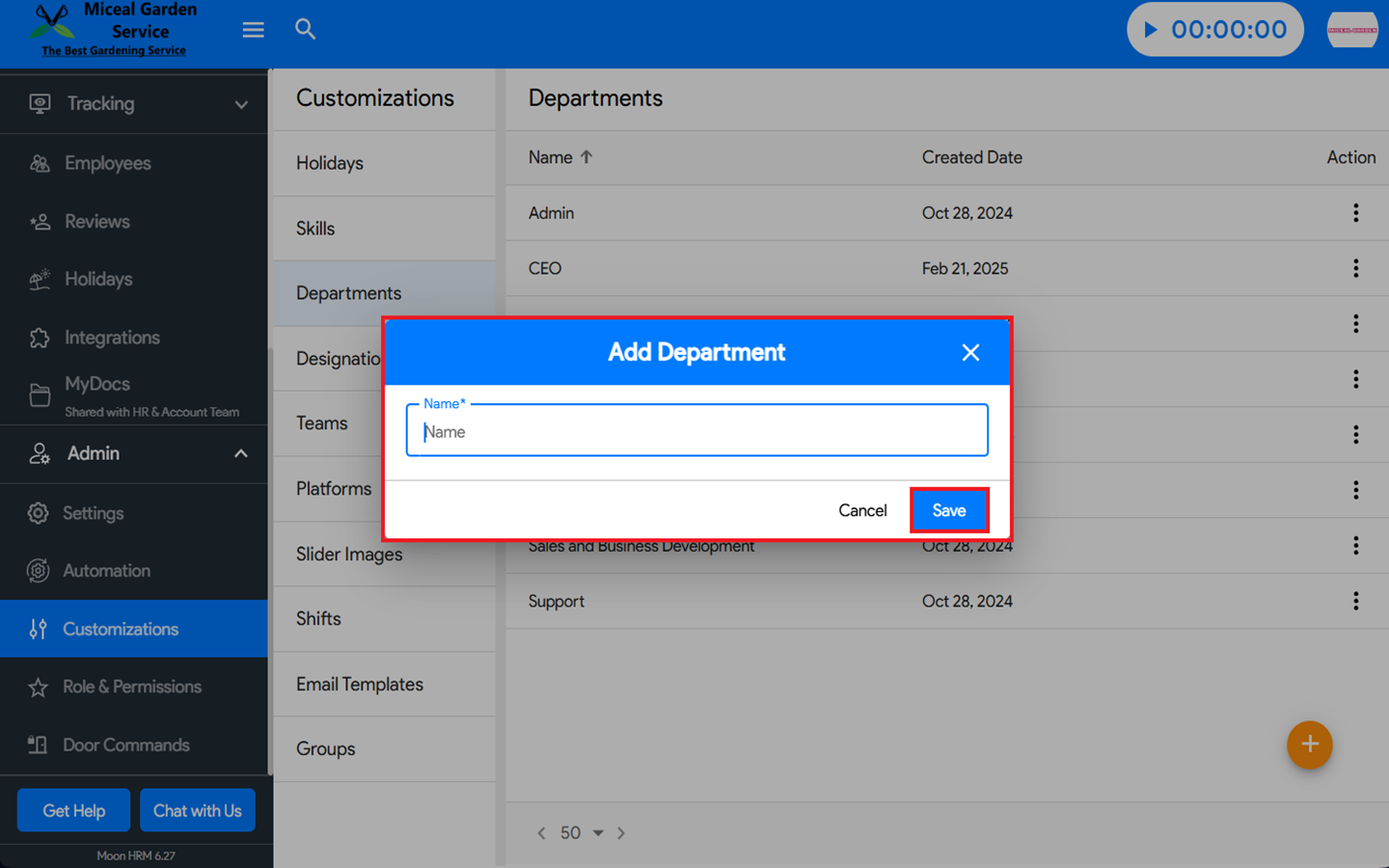Screen dimensions: 1389x868
Task: Save the new department
Action: pos(949,510)
